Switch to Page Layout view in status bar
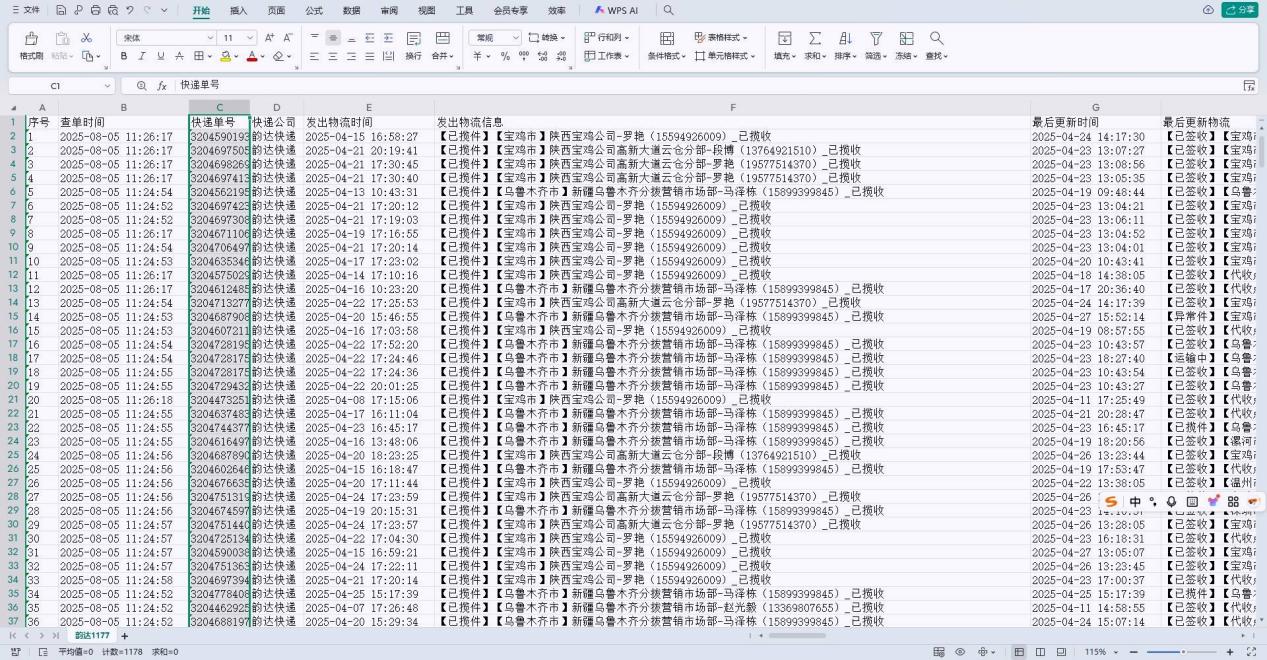The image size is (1267, 660). tap(1039, 652)
